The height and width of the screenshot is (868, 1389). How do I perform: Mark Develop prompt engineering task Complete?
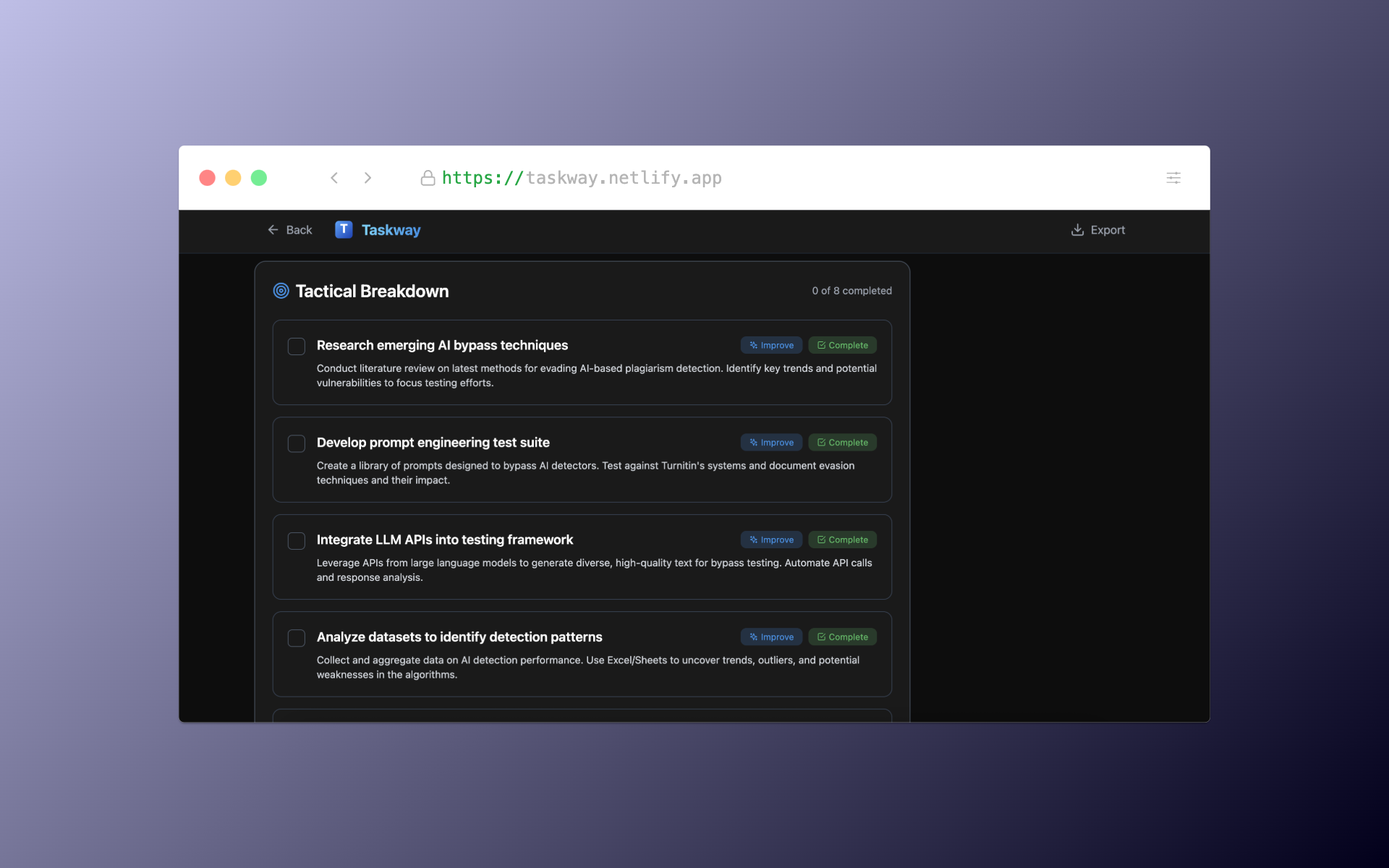pyautogui.click(x=842, y=443)
